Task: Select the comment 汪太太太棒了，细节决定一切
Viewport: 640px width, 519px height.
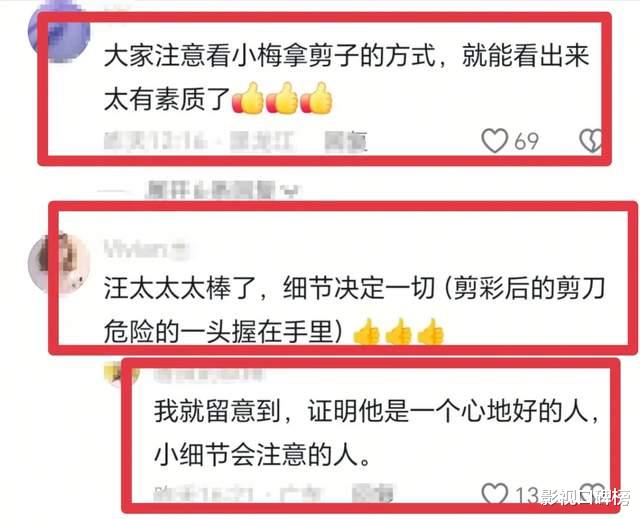Action: coord(269,288)
